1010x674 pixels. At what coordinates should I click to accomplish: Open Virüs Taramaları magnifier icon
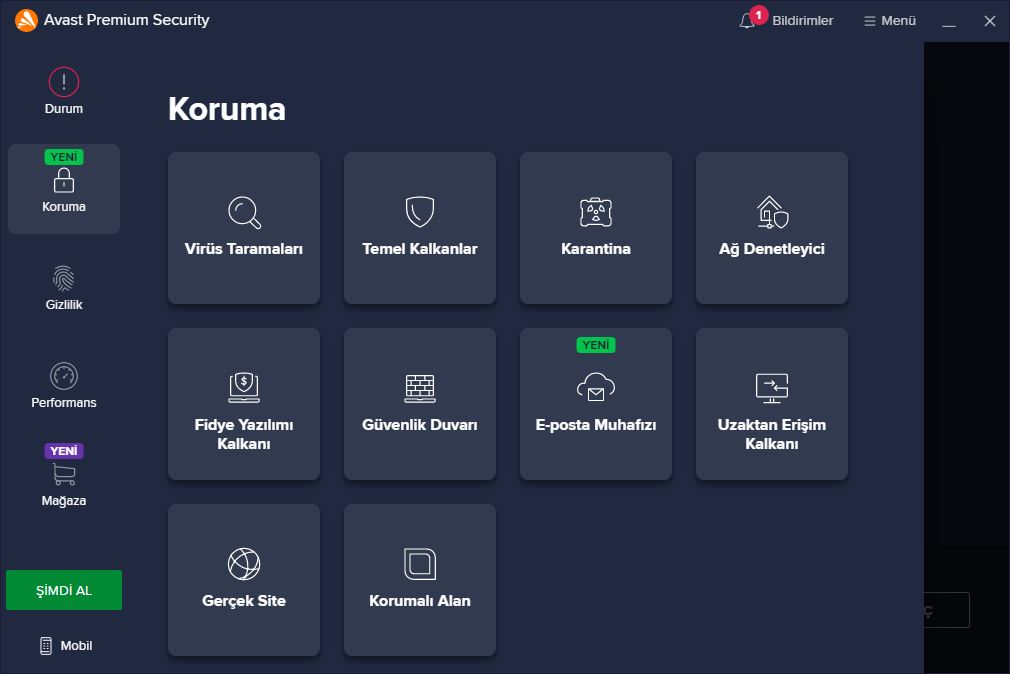tap(244, 212)
